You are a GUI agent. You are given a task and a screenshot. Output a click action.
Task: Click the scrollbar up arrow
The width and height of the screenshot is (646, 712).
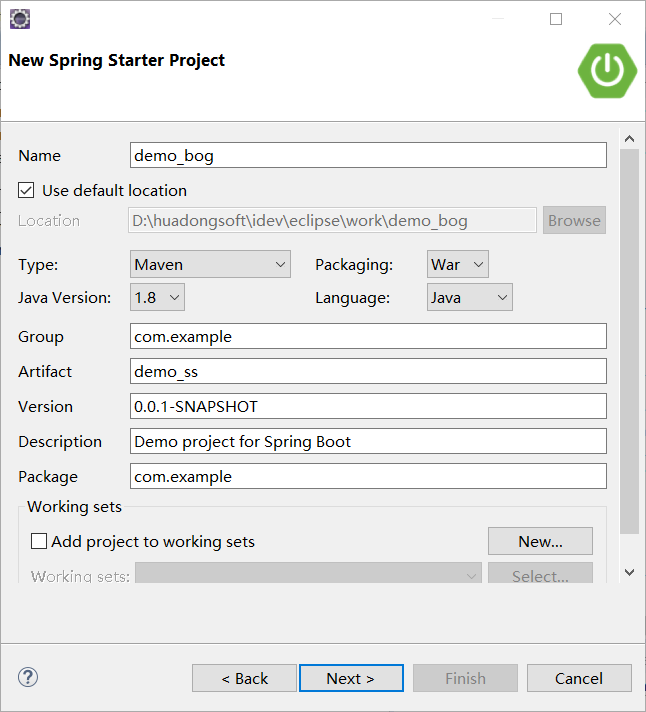point(629,138)
